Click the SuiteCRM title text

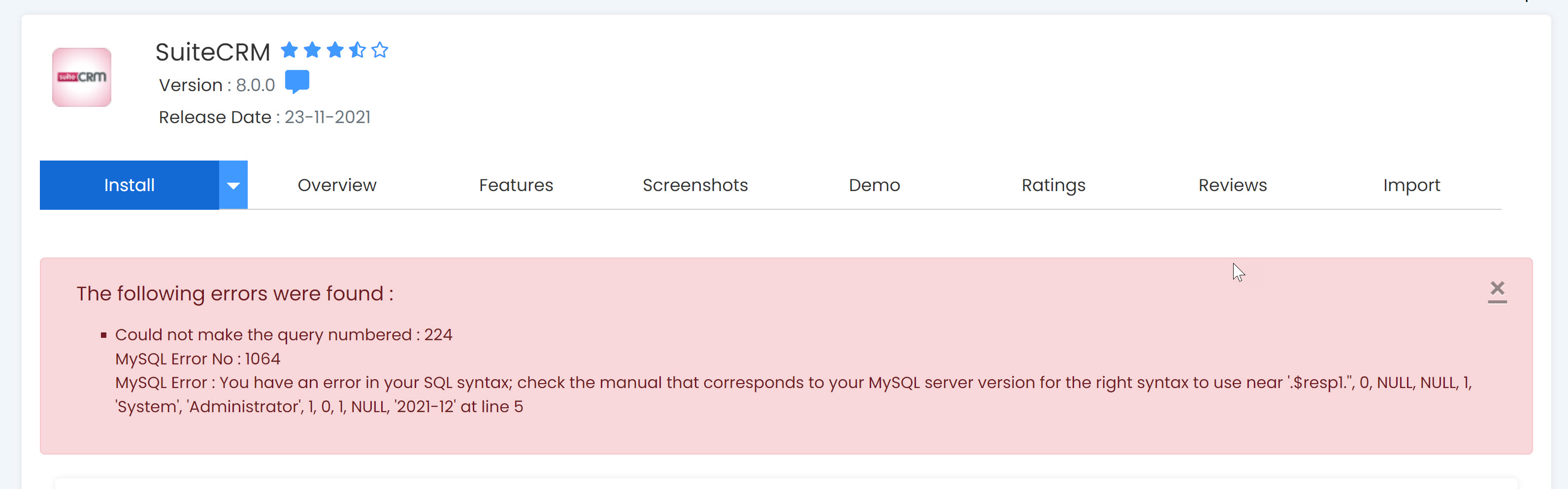pyautogui.click(x=212, y=52)
